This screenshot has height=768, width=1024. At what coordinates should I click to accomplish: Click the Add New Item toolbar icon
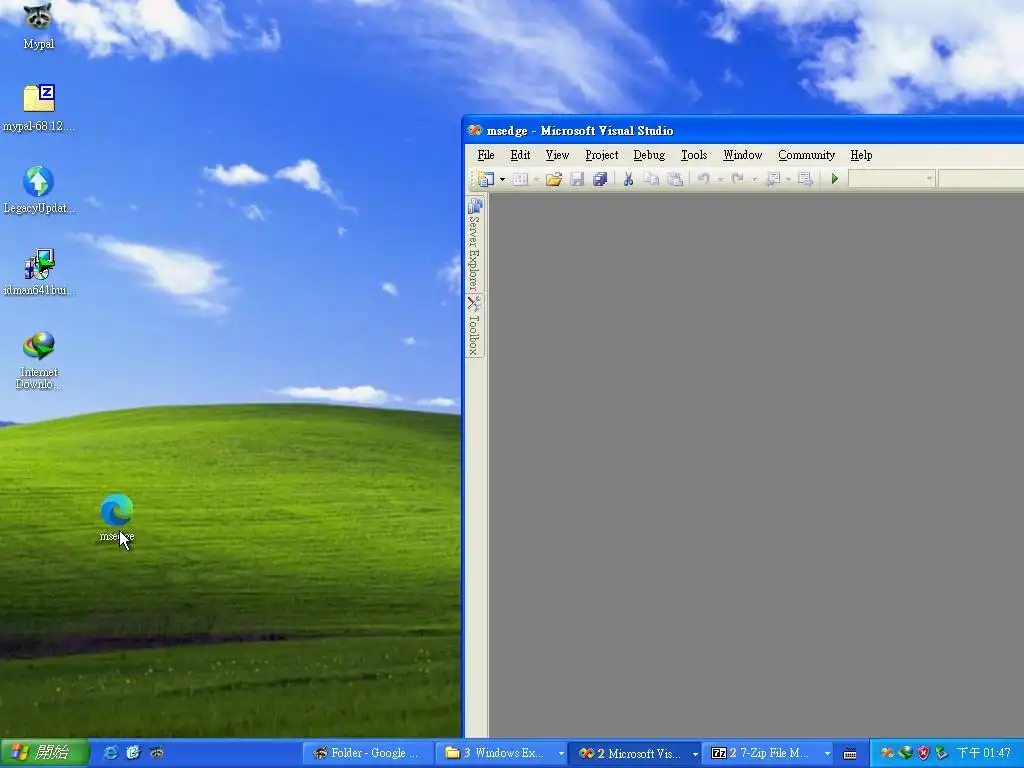tap(520, 179)
